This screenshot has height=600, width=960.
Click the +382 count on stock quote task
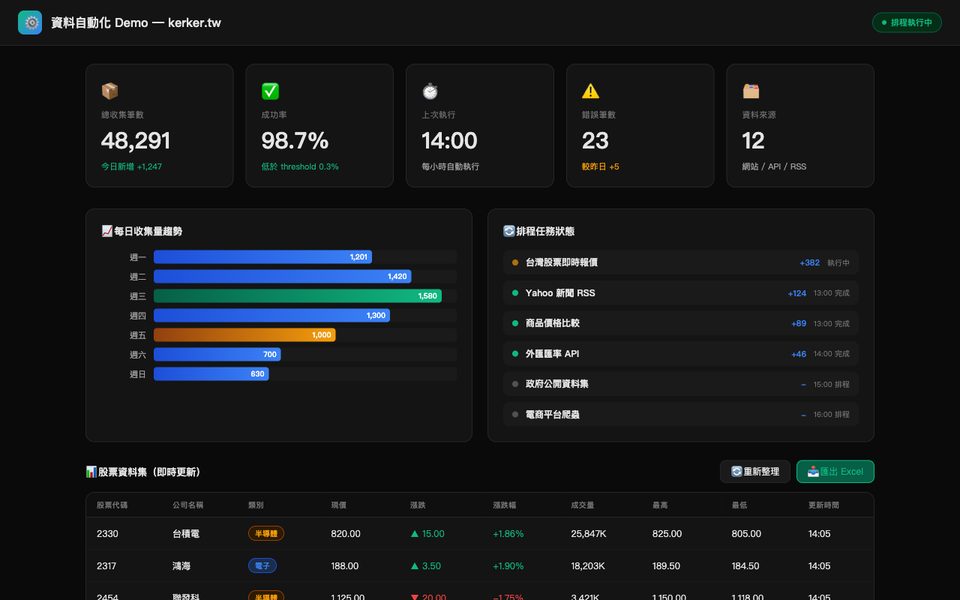click(809, 263)
